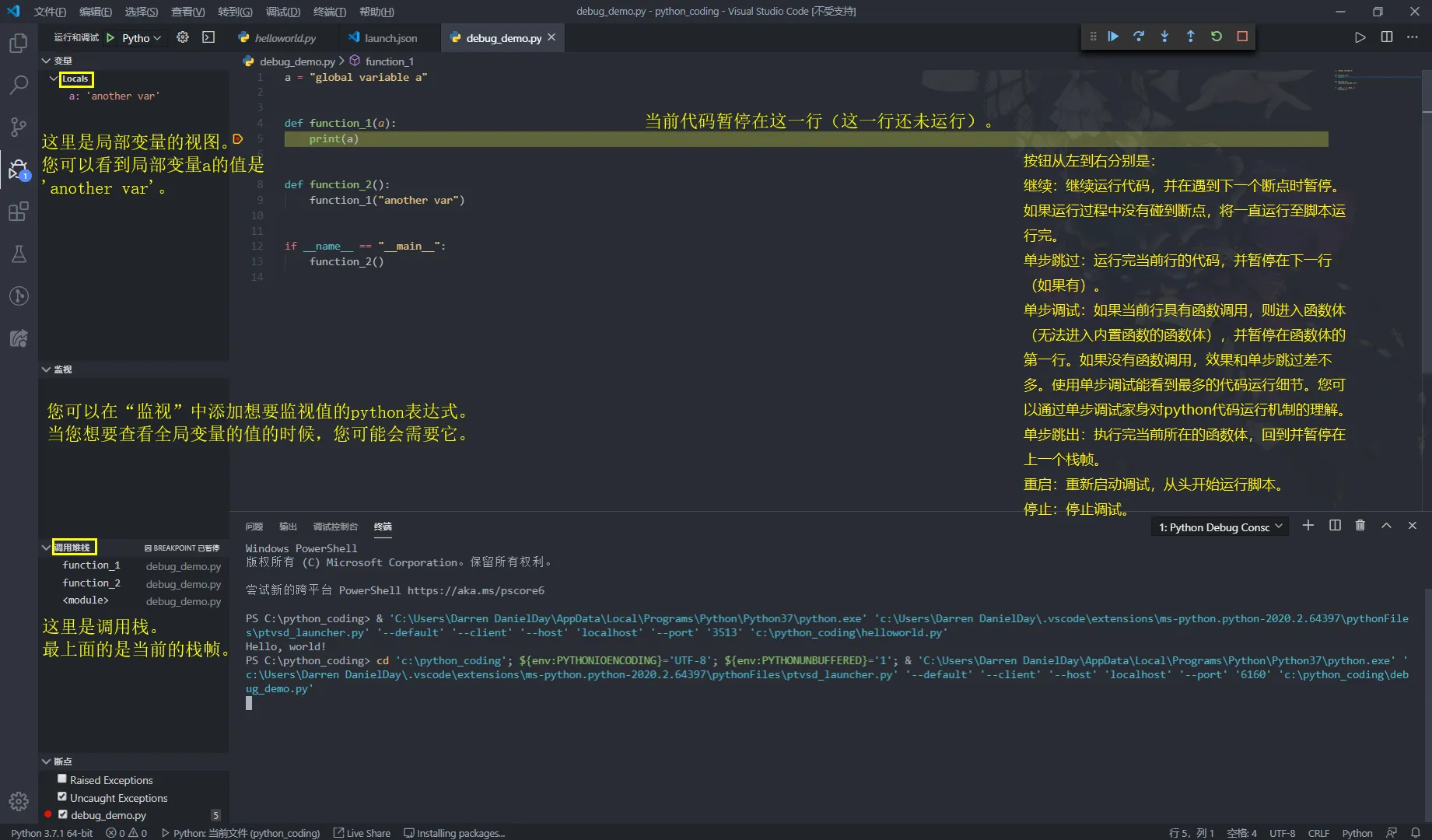The image size is (1432, 840).
Task: Open the terminal selector 'Python Debug Consc' dropdown
Action: pyautogui.click(x=1220, y=527)
